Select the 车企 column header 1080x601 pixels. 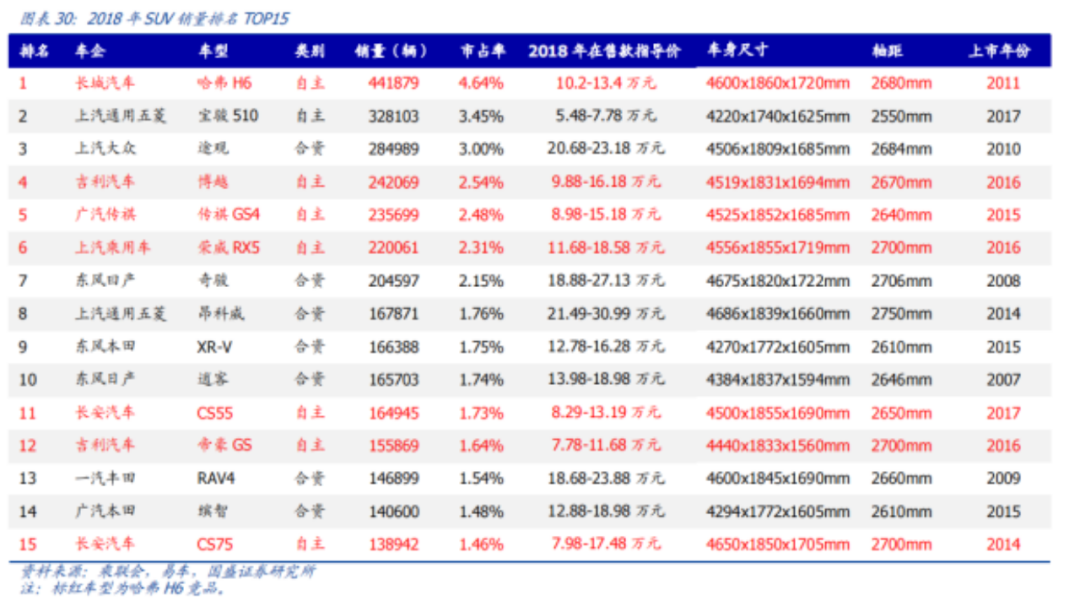90,51
